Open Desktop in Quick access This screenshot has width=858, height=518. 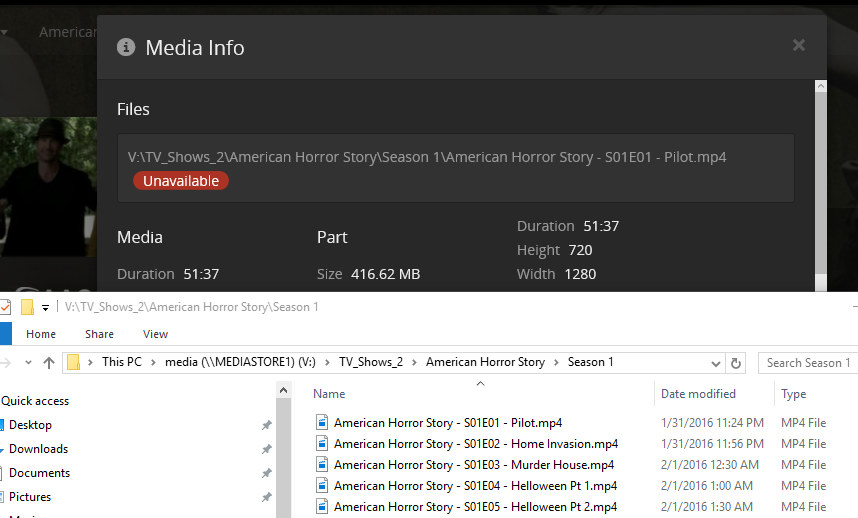30,425
